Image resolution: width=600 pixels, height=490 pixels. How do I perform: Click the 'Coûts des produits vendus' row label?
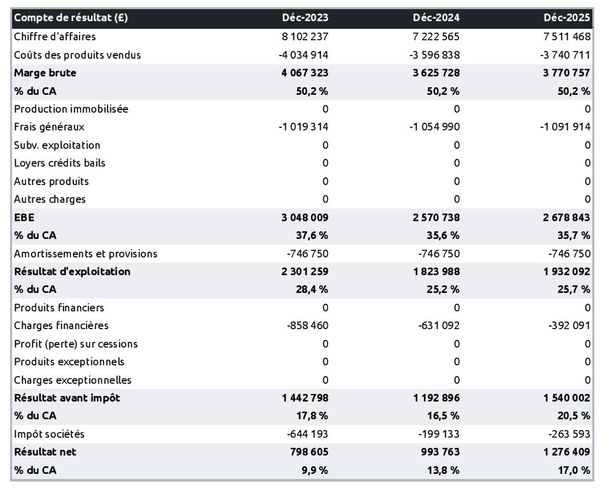[x=76, y=54]
